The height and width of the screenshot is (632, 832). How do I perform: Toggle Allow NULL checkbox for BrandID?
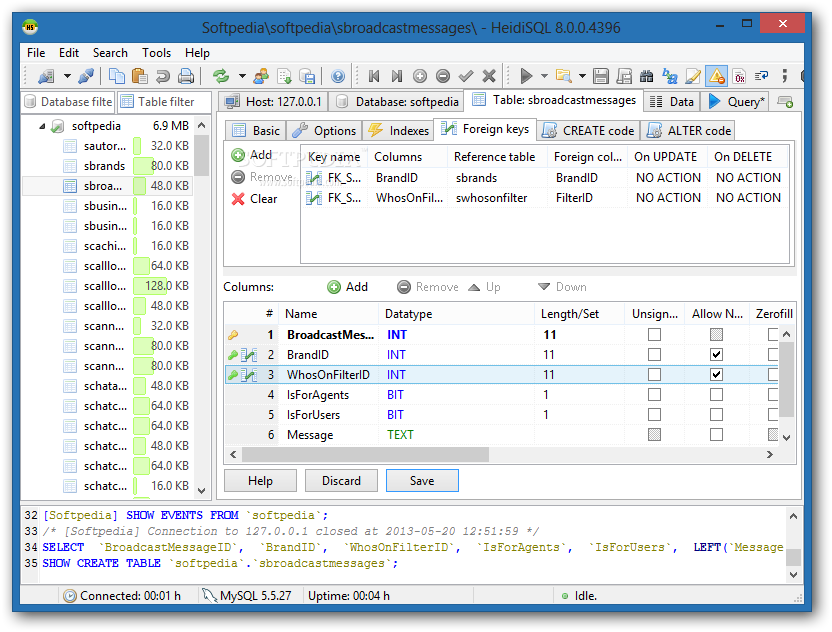coord(716,354)
